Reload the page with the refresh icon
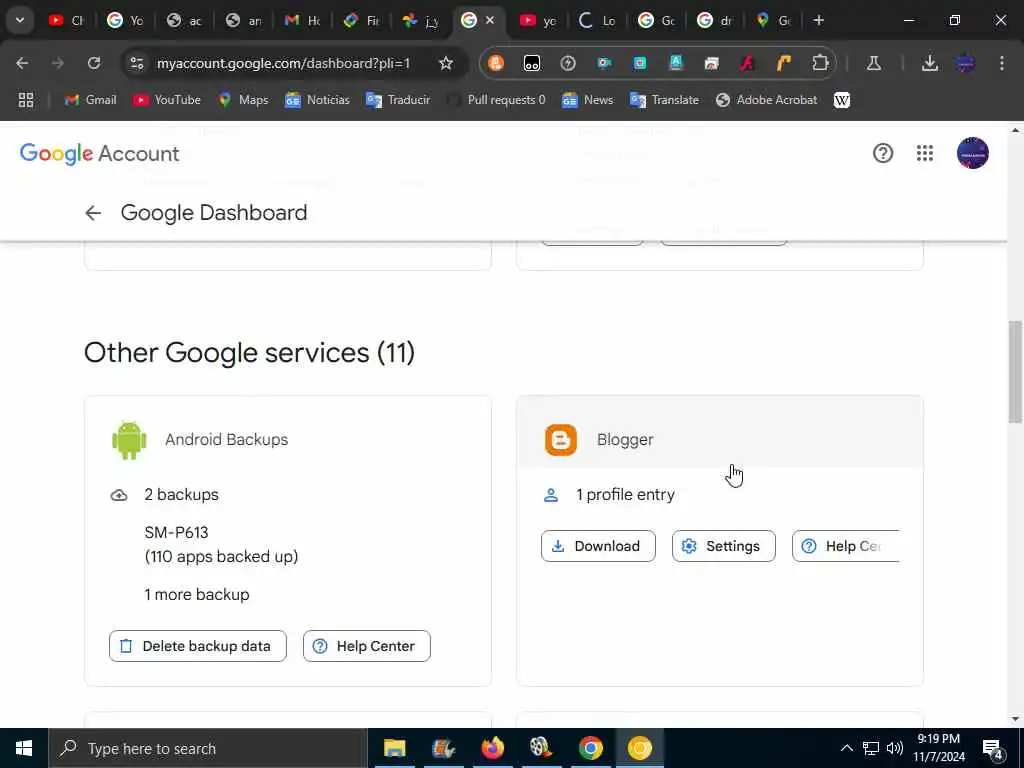Image resolution: width=1024 pixels, height=768 pixels. [x=94, y=63]
